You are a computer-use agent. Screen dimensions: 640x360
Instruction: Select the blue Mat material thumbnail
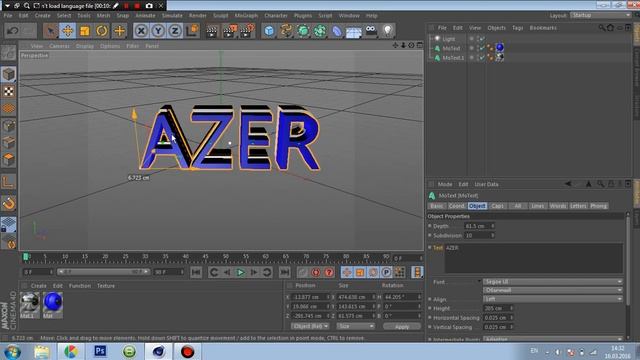(53, 302)
